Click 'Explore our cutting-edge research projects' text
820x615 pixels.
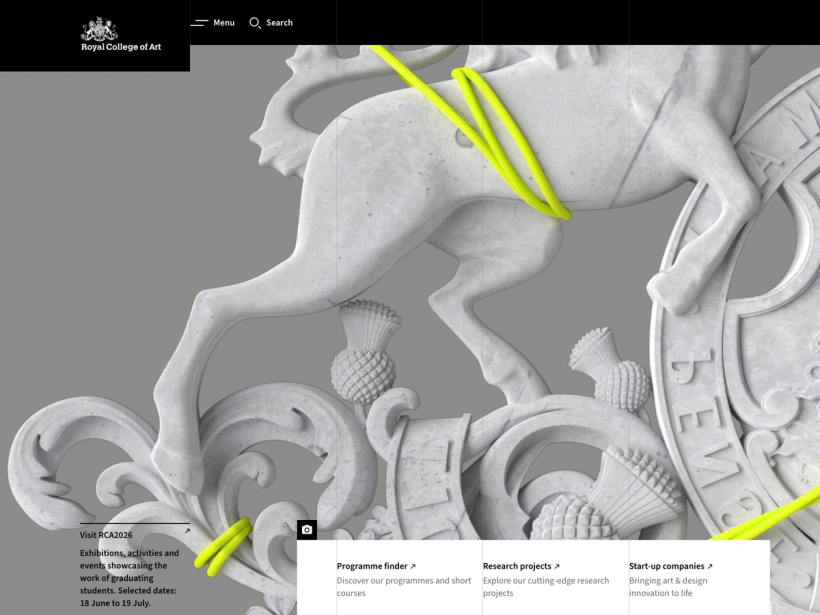546,587
